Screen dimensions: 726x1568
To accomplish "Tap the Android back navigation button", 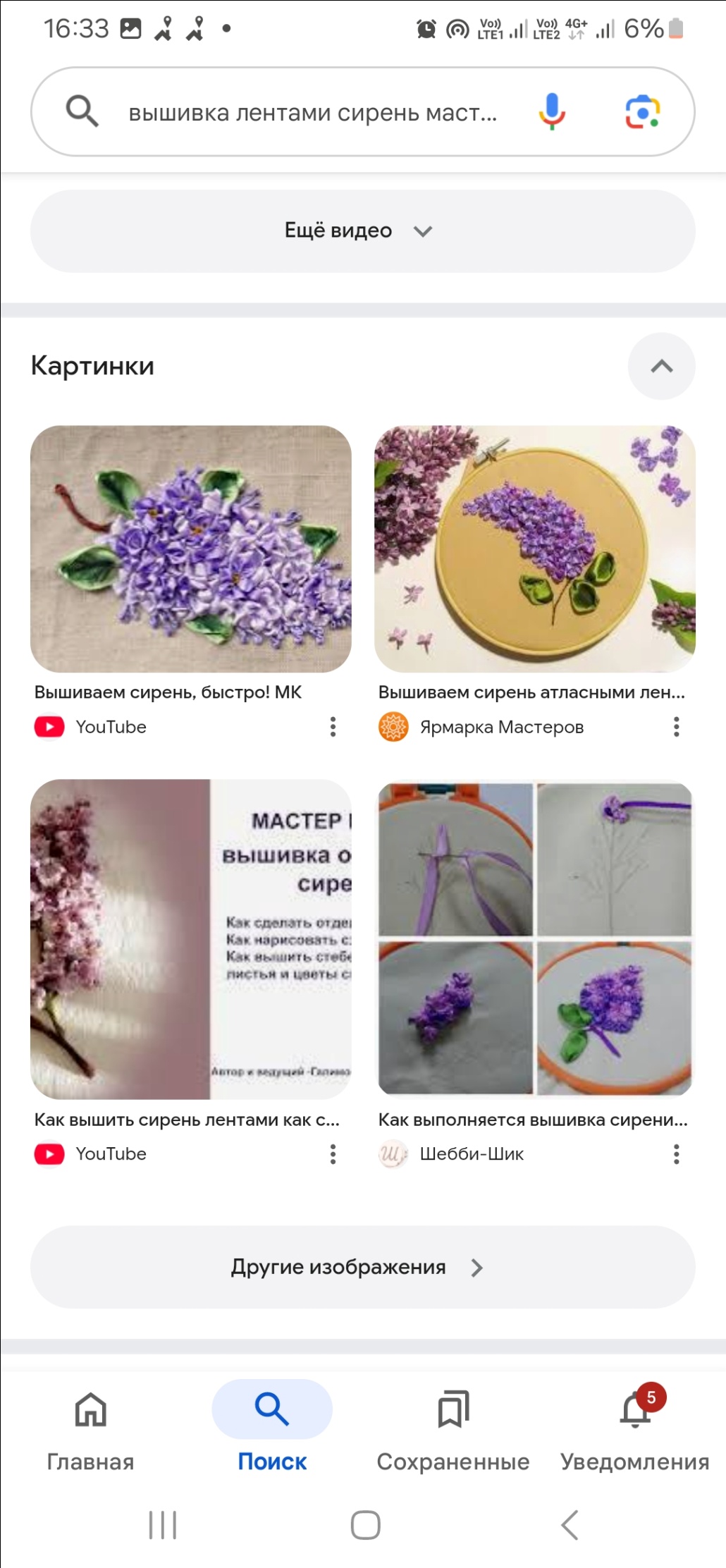I will pyautogui.click(x=570, y=1525).
